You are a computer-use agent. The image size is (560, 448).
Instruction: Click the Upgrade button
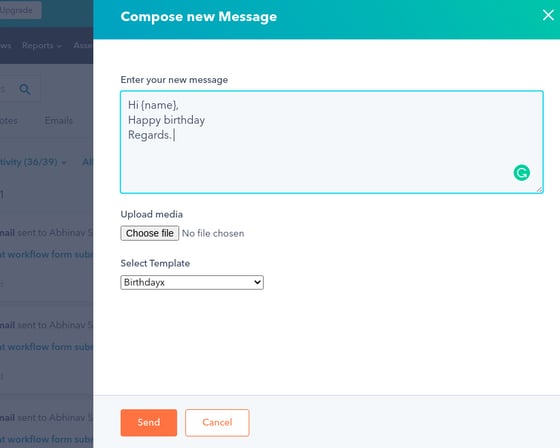pyautogui.click(x=19, y=10)
